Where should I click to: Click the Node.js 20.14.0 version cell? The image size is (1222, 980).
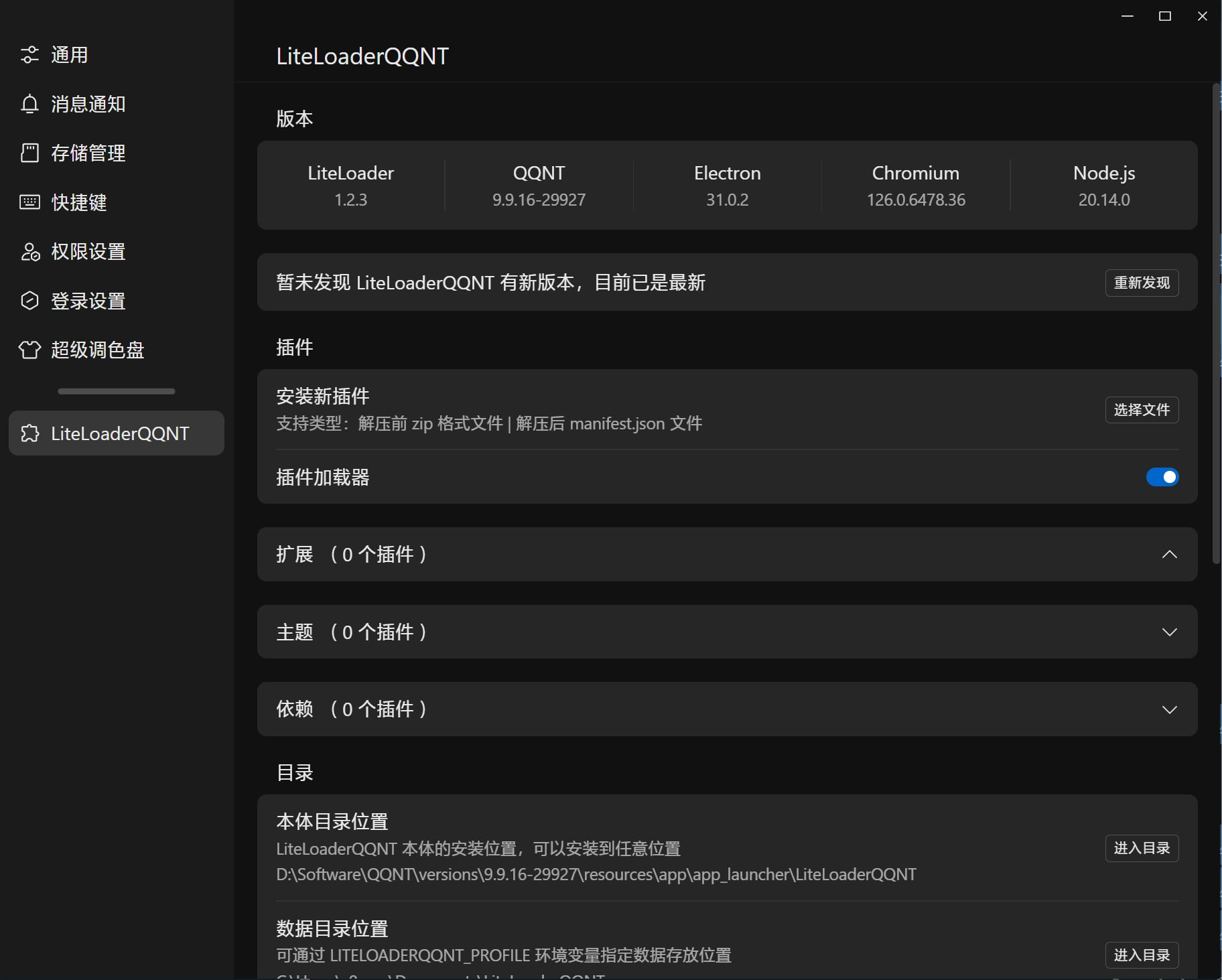click(1104, 186)
